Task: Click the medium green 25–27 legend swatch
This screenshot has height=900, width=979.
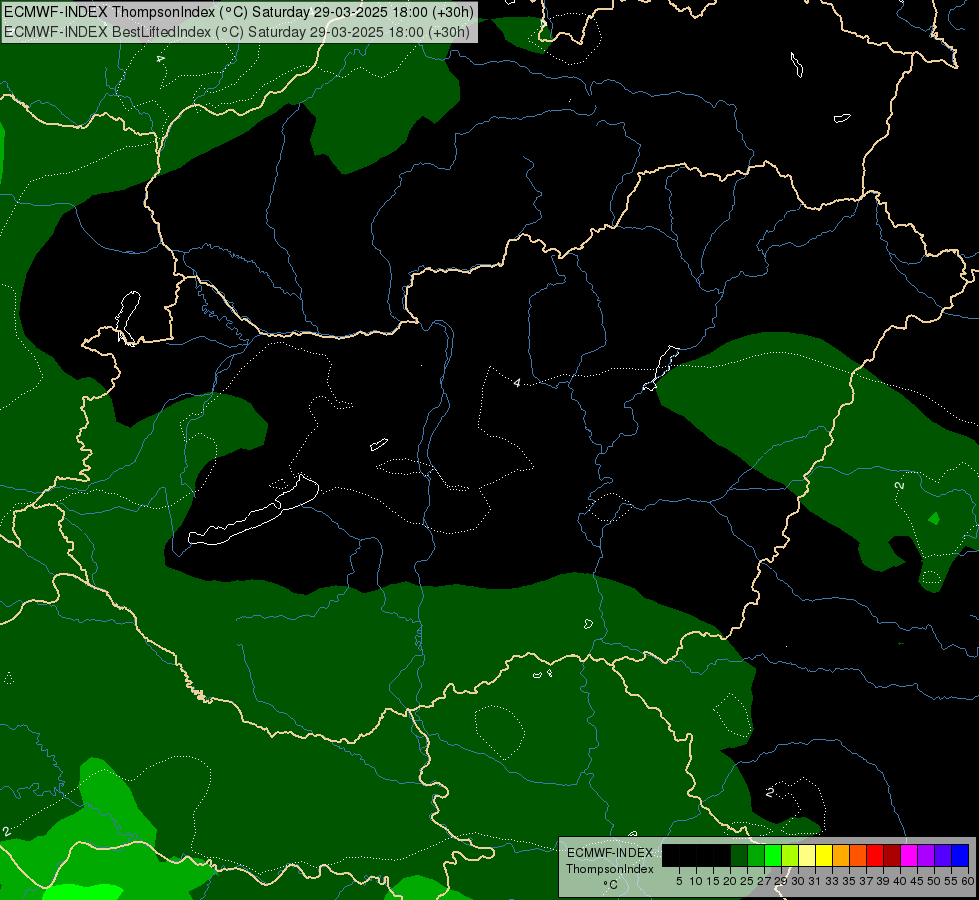Action: [x=756, y=855]
